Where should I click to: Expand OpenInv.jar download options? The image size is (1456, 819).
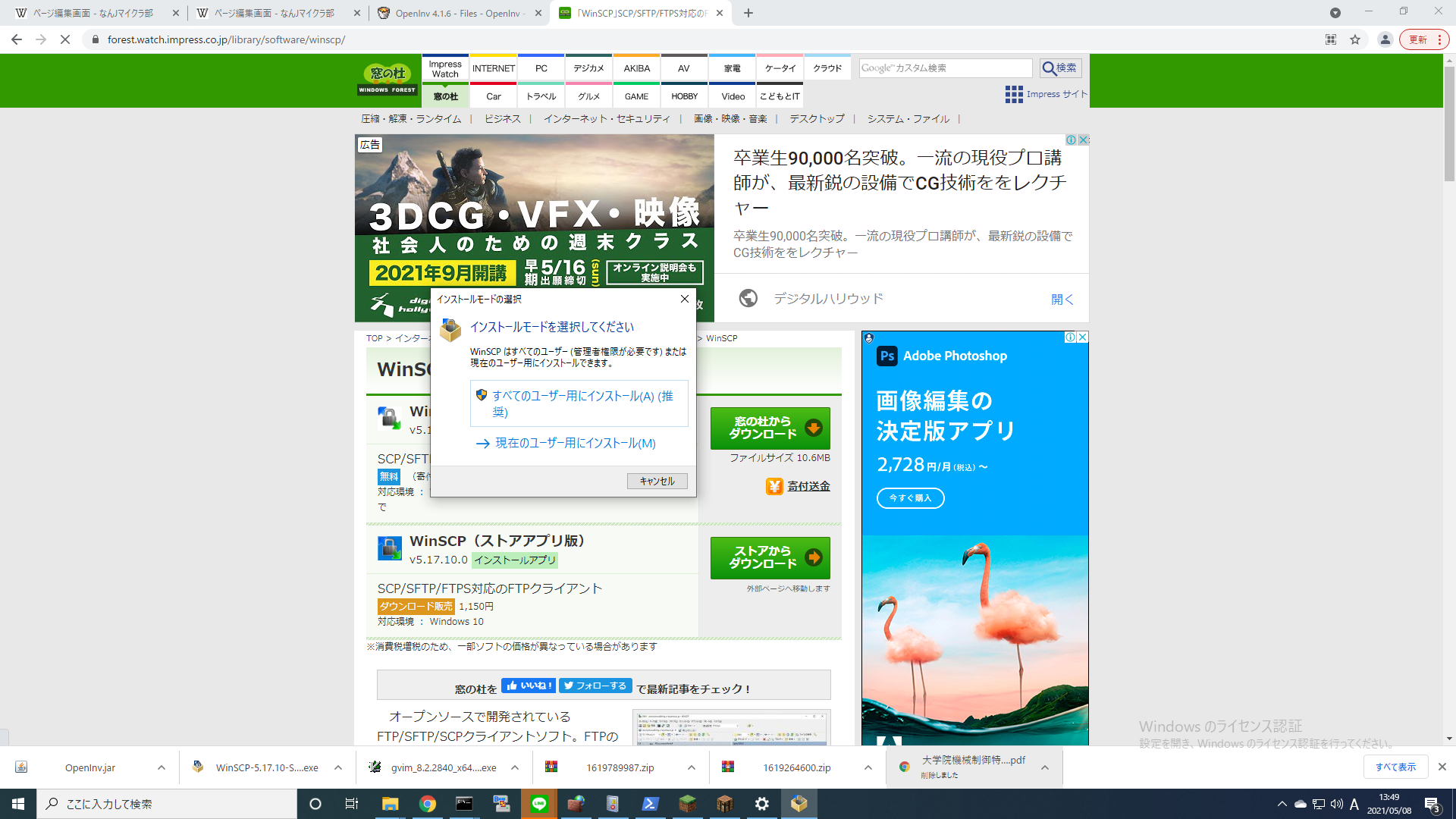pyautogui.click(x=162, y=767)
